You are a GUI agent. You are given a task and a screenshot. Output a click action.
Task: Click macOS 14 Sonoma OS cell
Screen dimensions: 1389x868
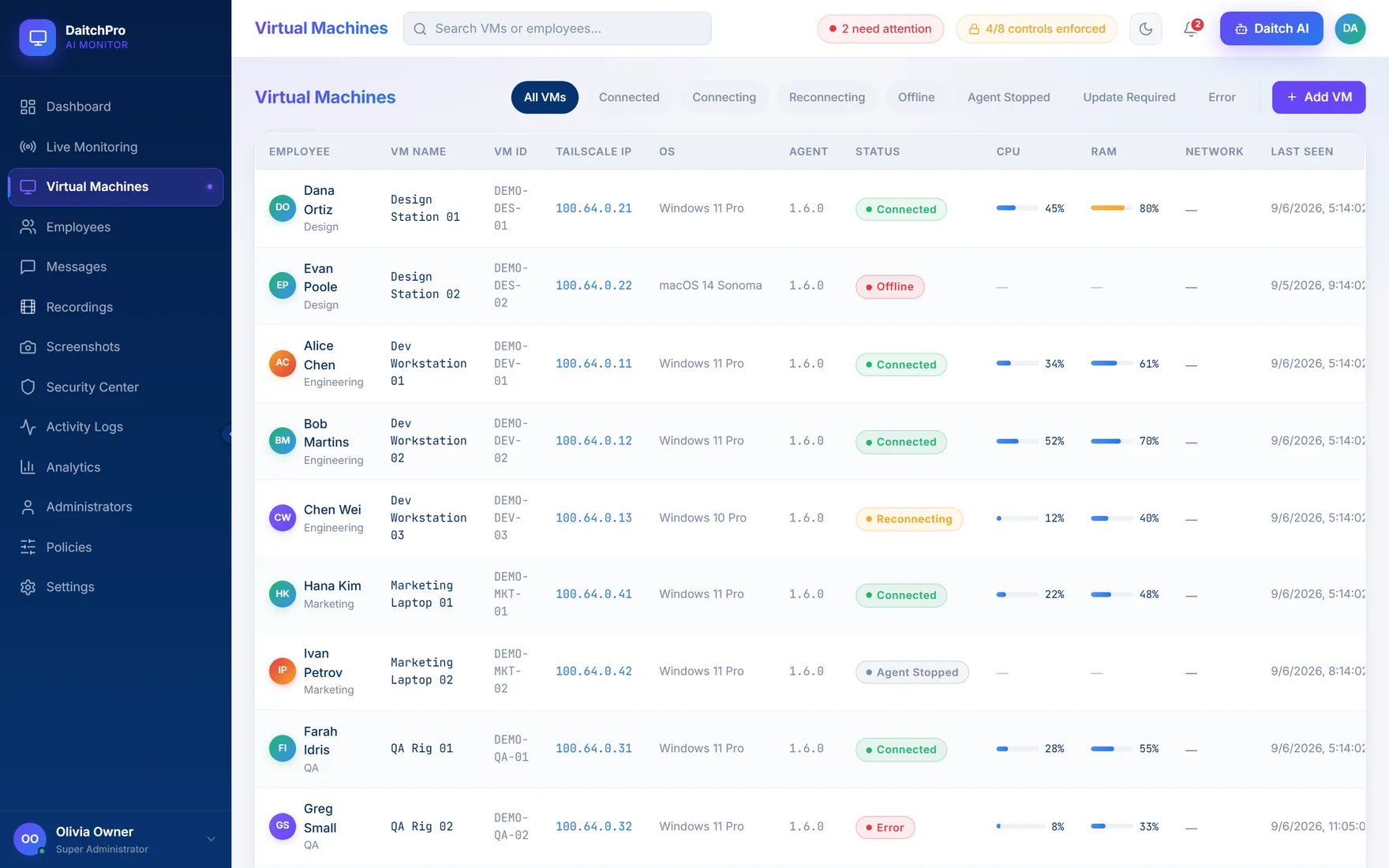tap(710, 286)
